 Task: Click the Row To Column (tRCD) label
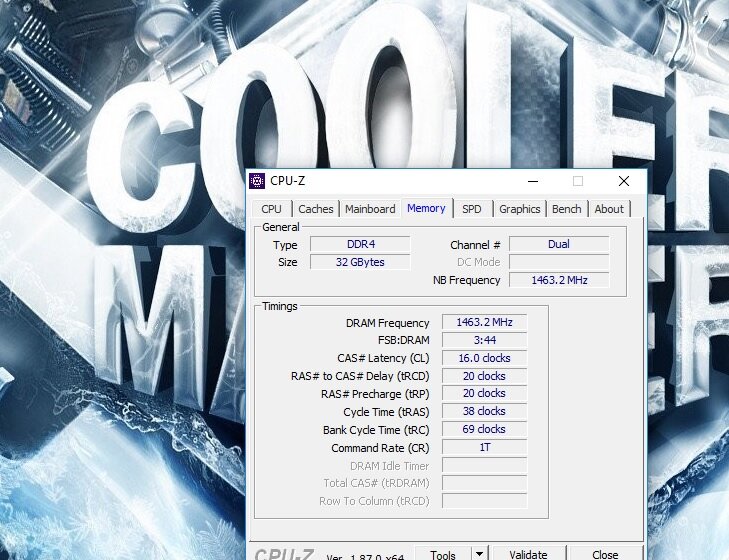[374, 501]
